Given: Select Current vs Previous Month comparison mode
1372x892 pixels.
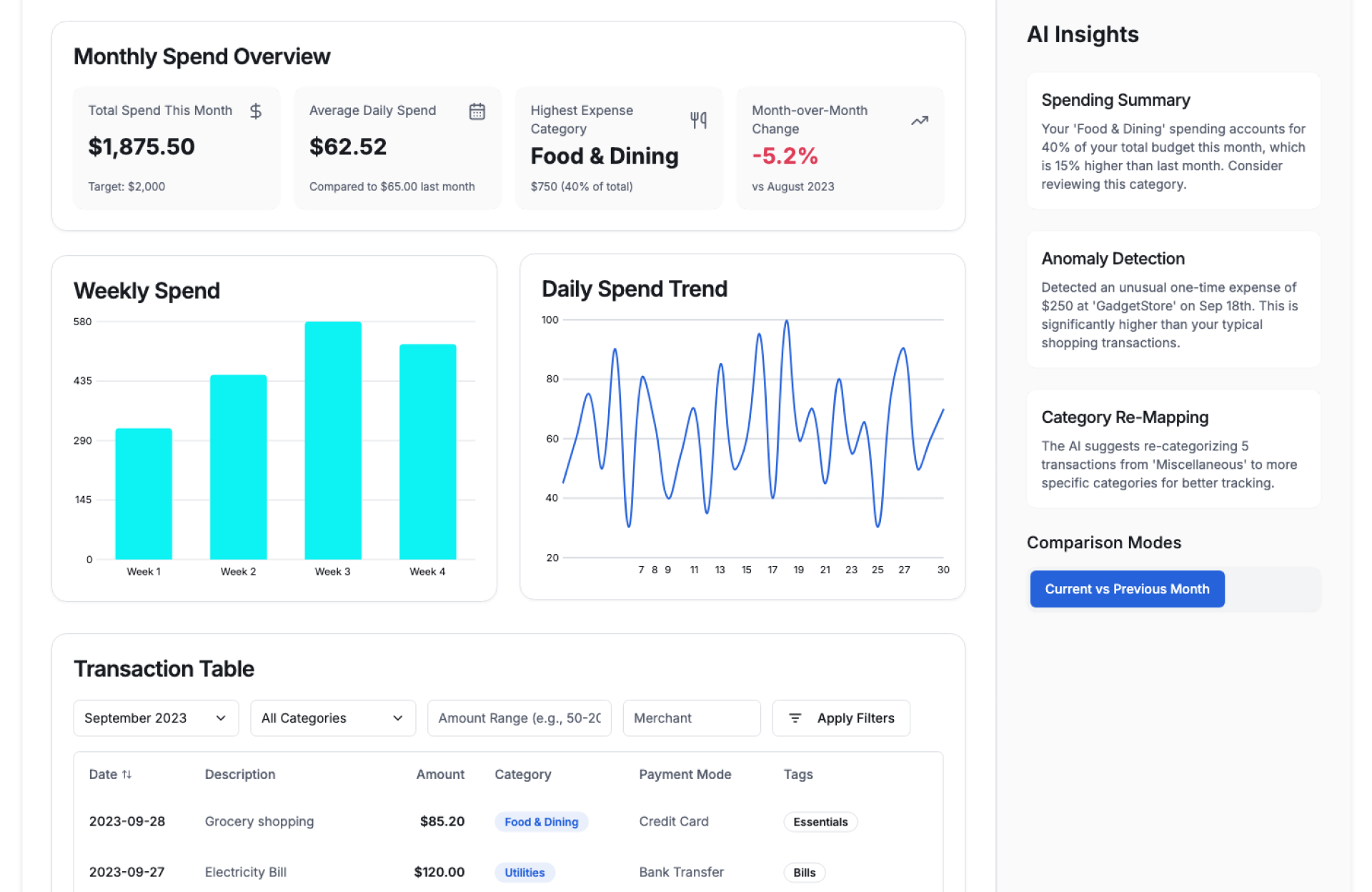Looking at the screenshot, I should click(x=1126, y=589).
